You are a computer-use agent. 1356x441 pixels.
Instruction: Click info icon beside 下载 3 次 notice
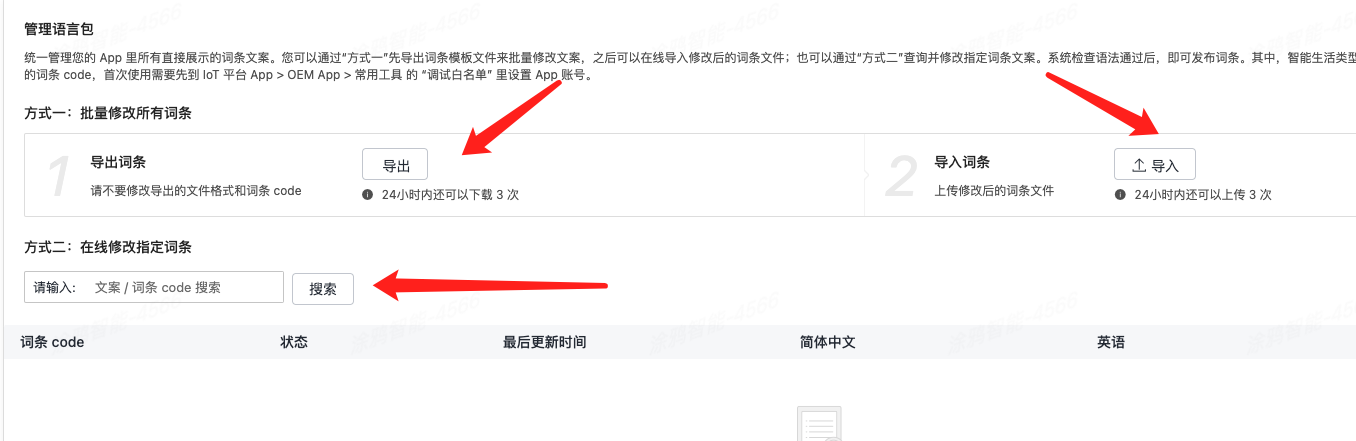coord(367,195)
